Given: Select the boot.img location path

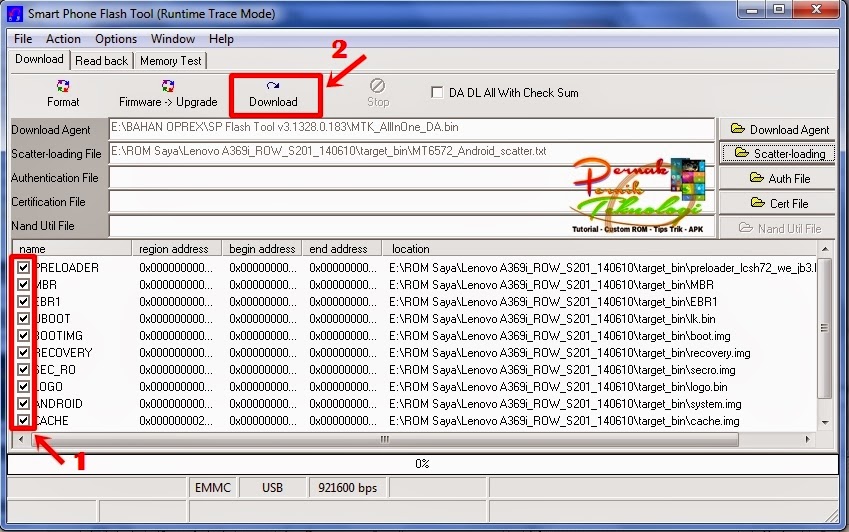Looking at the screenshot, I should point(560,336).
